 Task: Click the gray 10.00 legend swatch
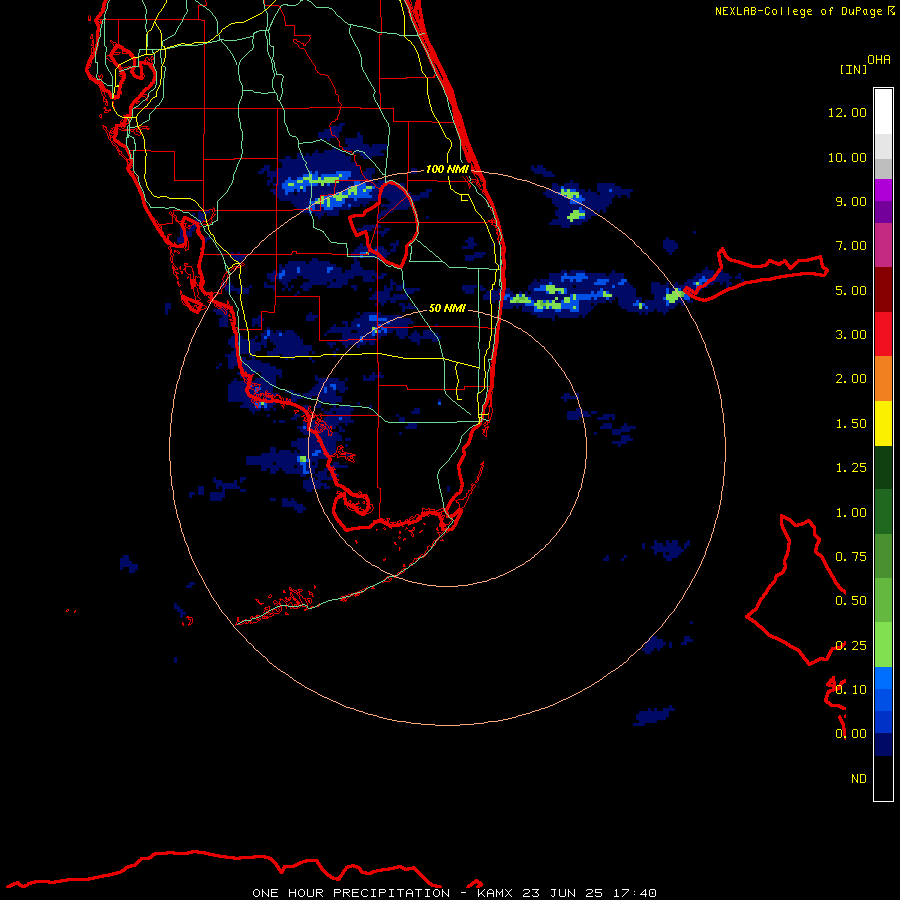pos(883,168)
